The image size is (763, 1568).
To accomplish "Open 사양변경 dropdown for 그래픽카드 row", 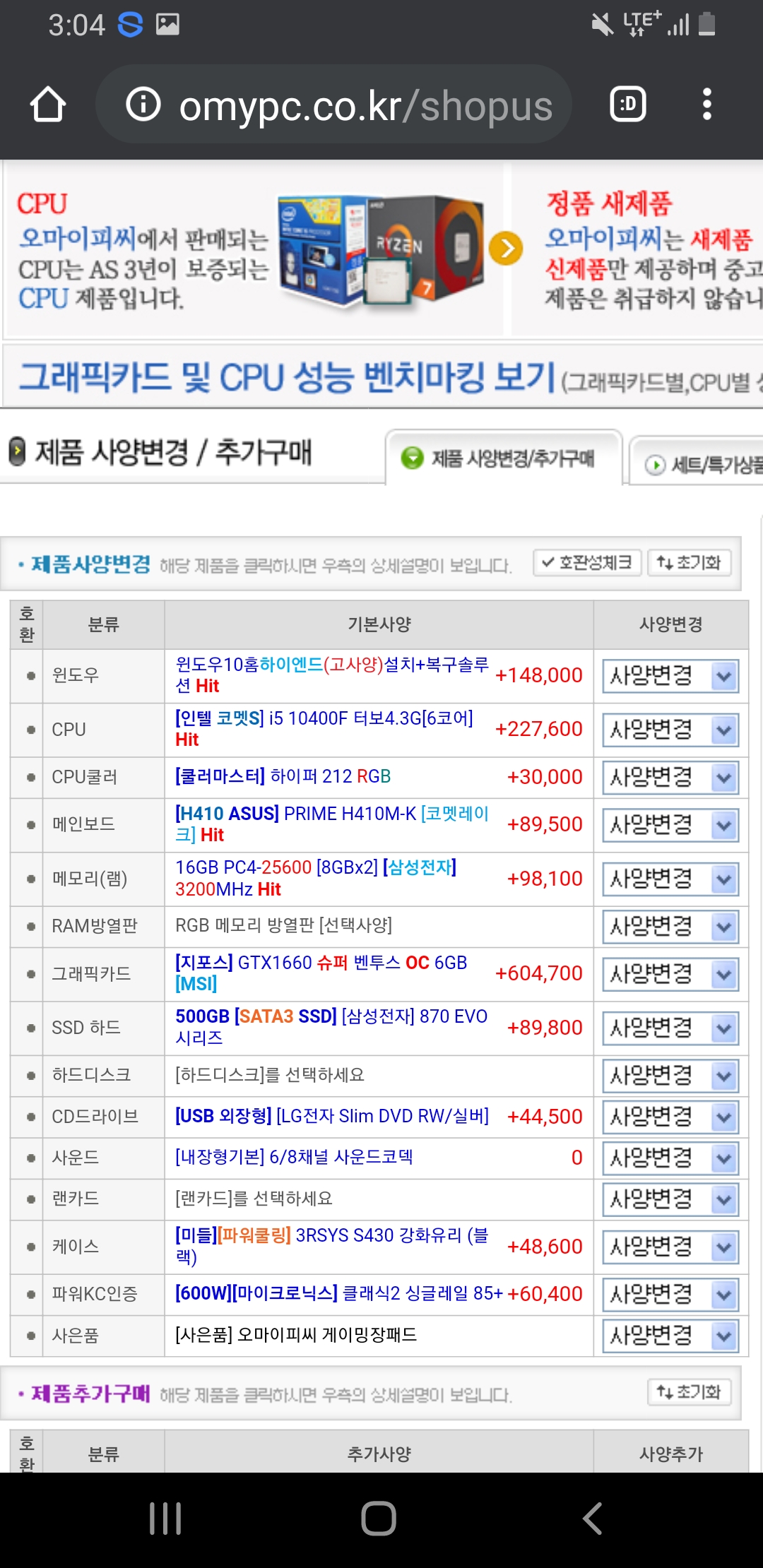I will pos(670,975).
